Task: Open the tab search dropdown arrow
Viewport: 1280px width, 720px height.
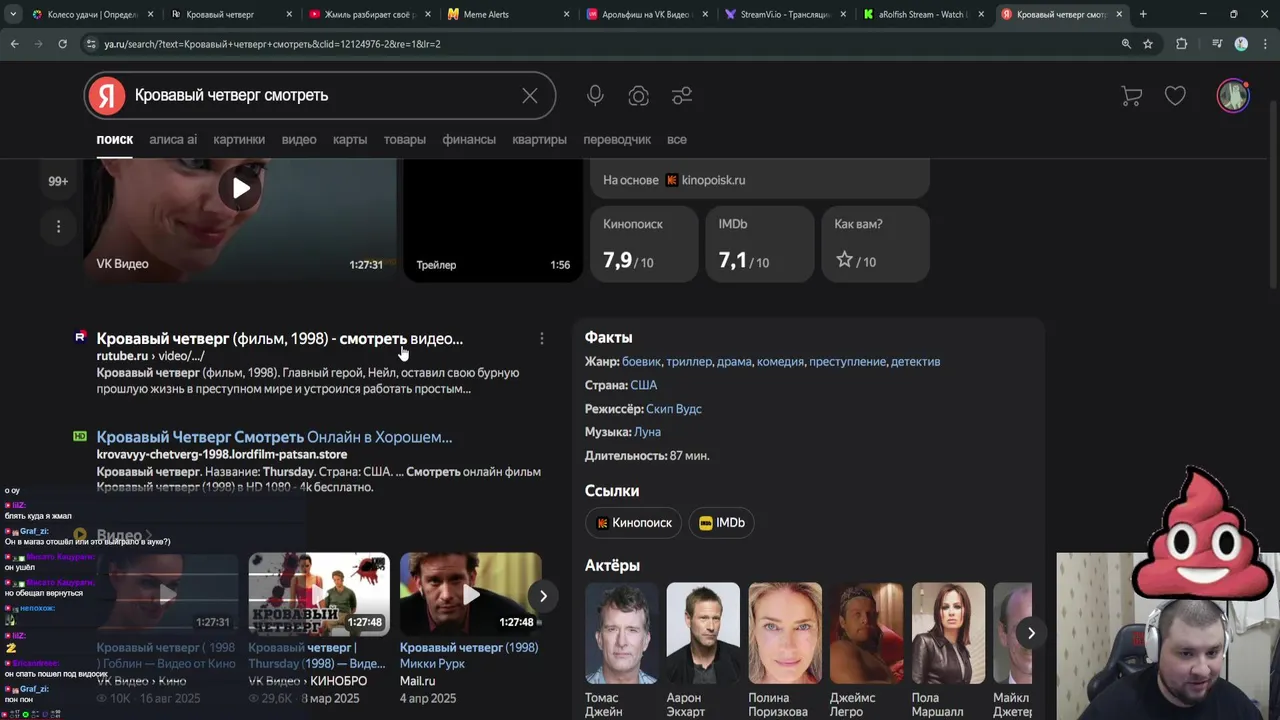Action: (x=12, y=14)
